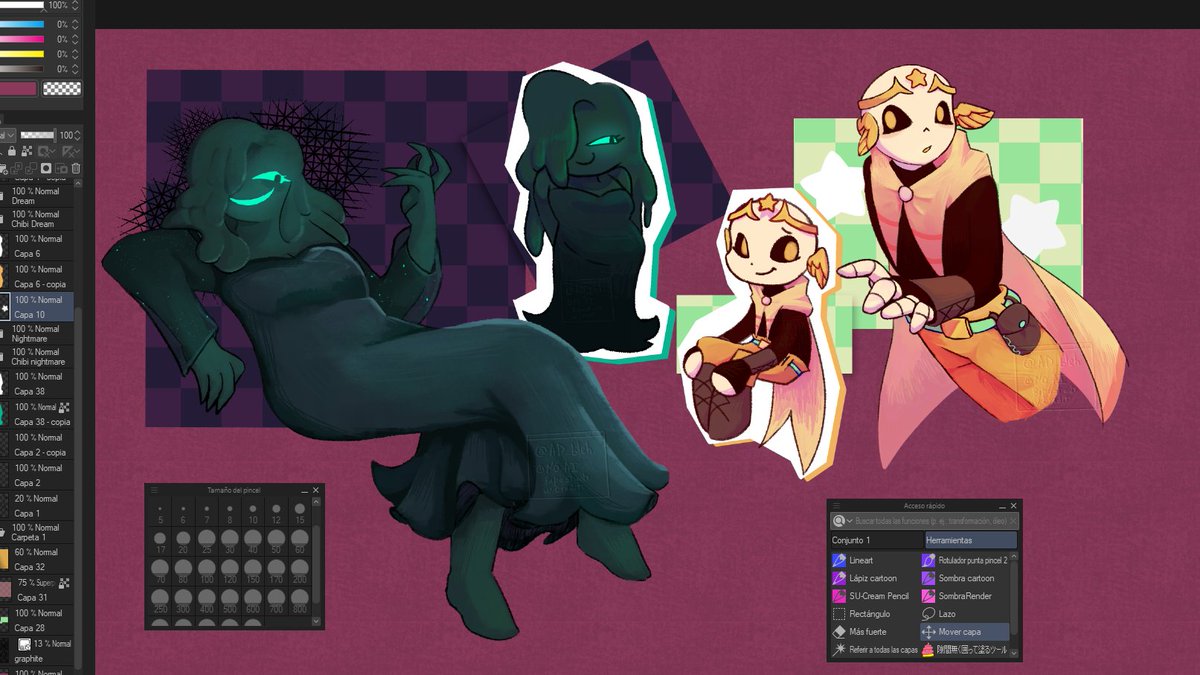Choose the Sombra cartoon brush
1200x675 pixels.
click(964, 578)
